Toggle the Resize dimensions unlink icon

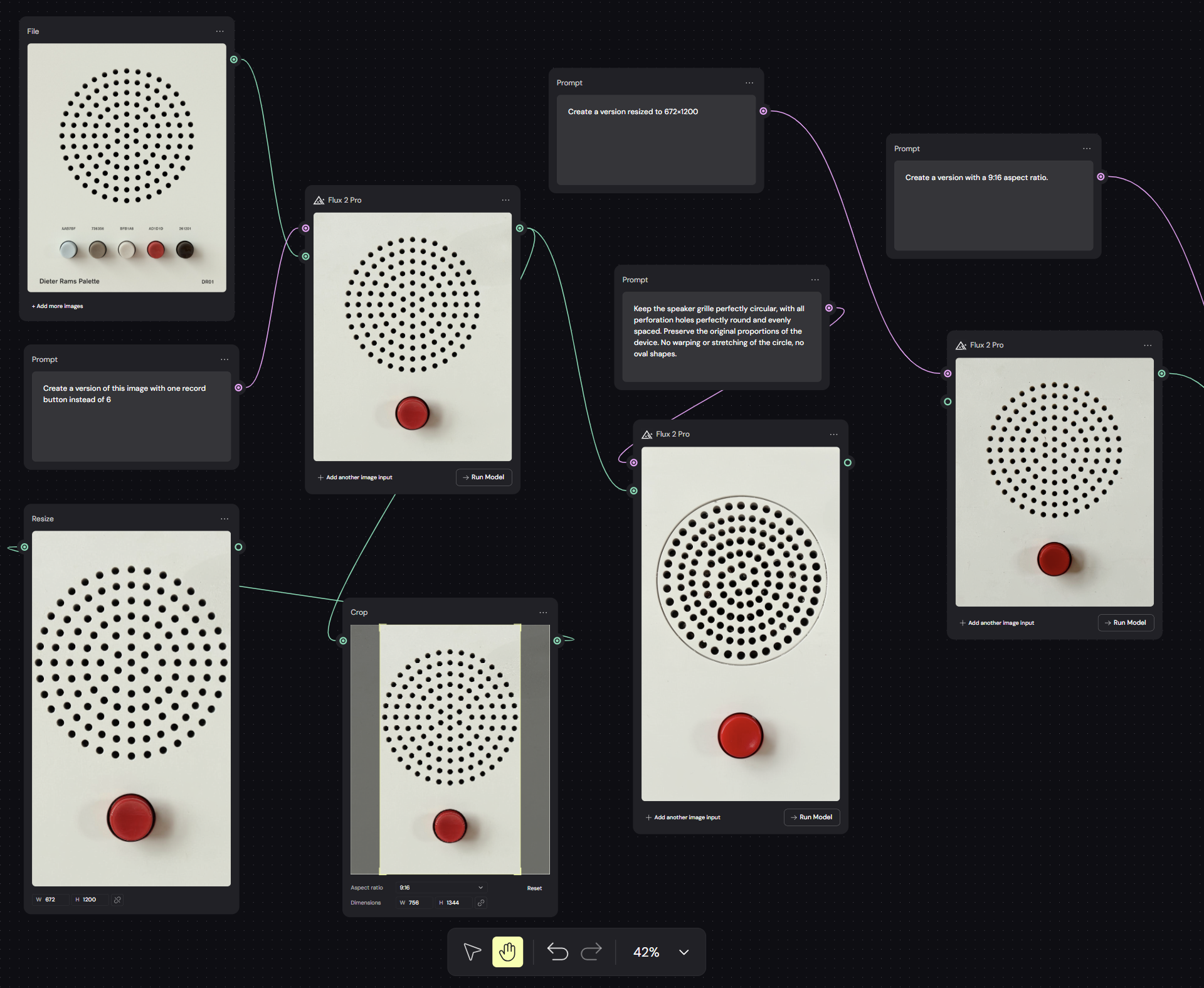[117, 900]
